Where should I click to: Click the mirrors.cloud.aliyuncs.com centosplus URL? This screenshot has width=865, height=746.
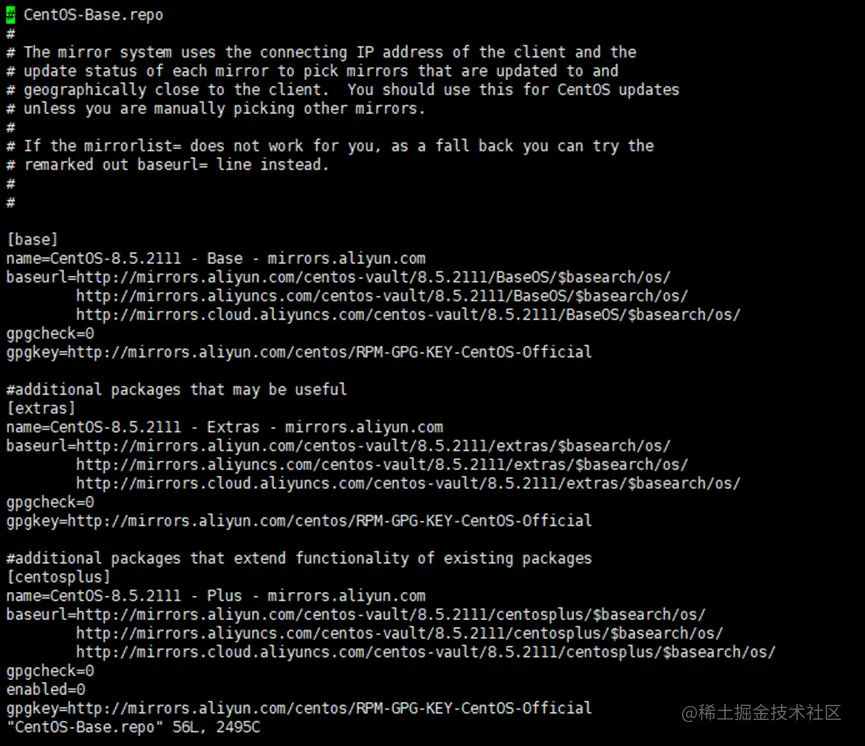[x=425, y=652]
